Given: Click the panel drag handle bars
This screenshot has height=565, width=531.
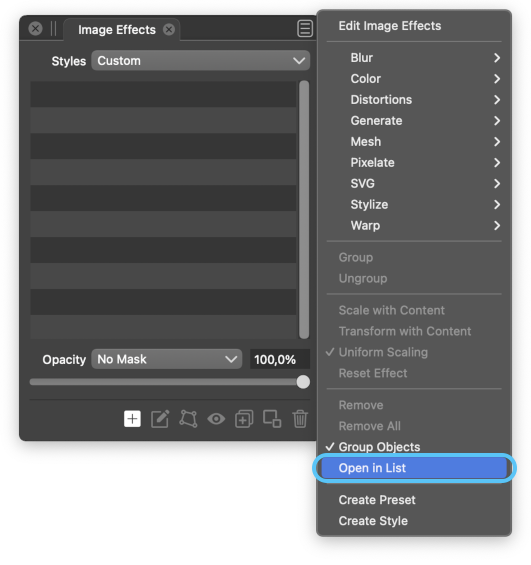Looking at the screenshot, I should [x=54, y=28].
